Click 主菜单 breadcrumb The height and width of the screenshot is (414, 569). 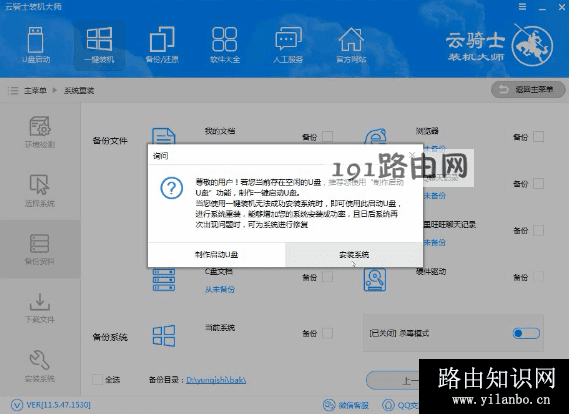[35, 90]
